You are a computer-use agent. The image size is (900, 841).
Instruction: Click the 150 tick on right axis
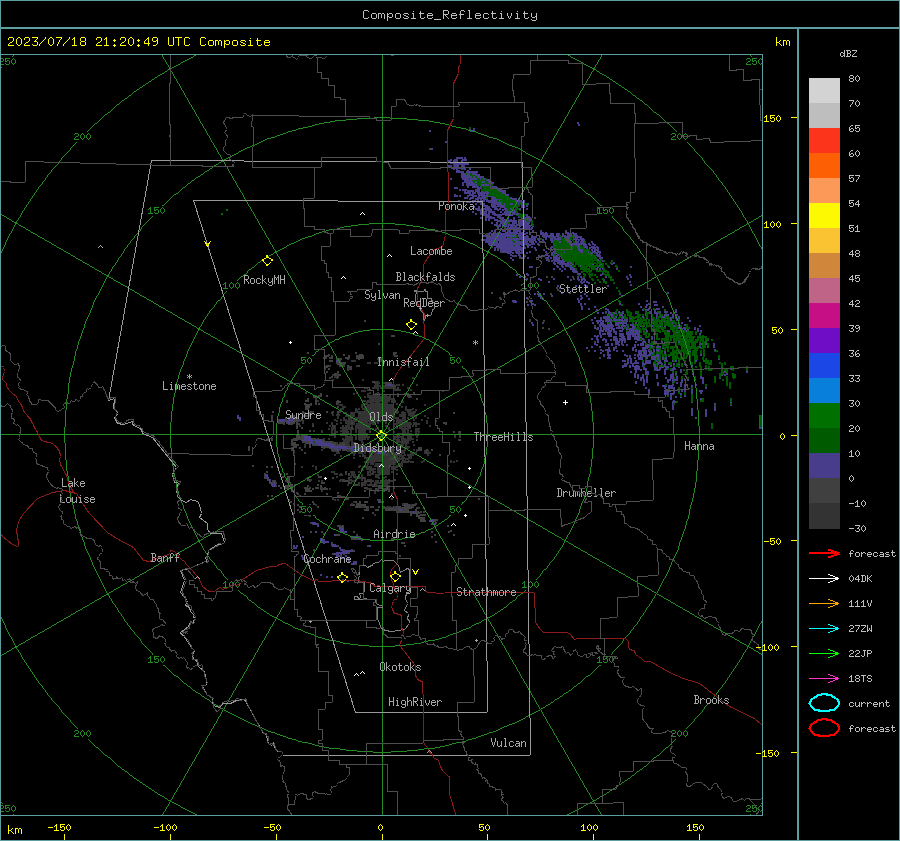pos(772,118)
